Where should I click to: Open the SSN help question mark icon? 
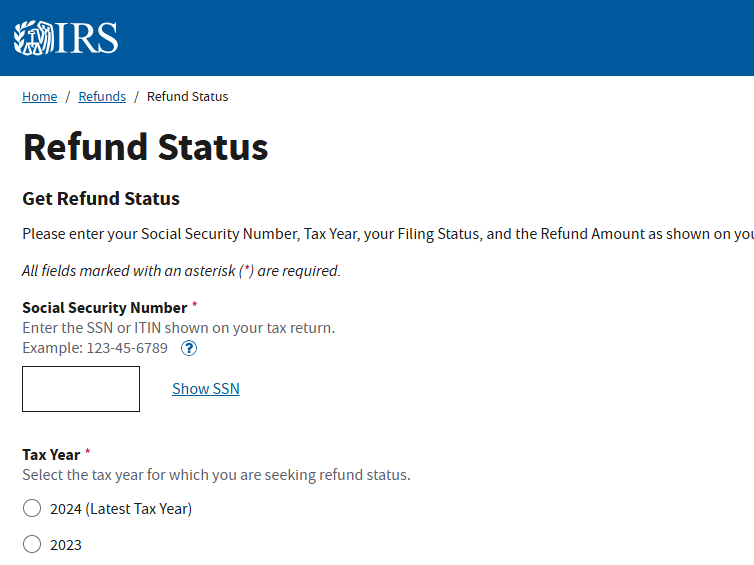189,349
